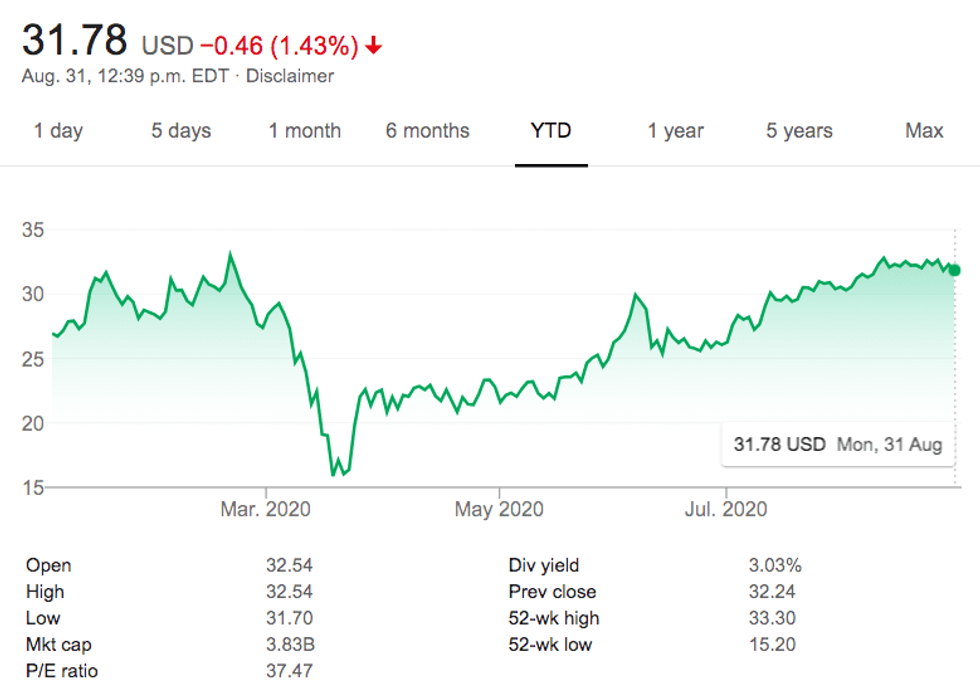Click the large 31.78 price heading

(x=75, y=41)
